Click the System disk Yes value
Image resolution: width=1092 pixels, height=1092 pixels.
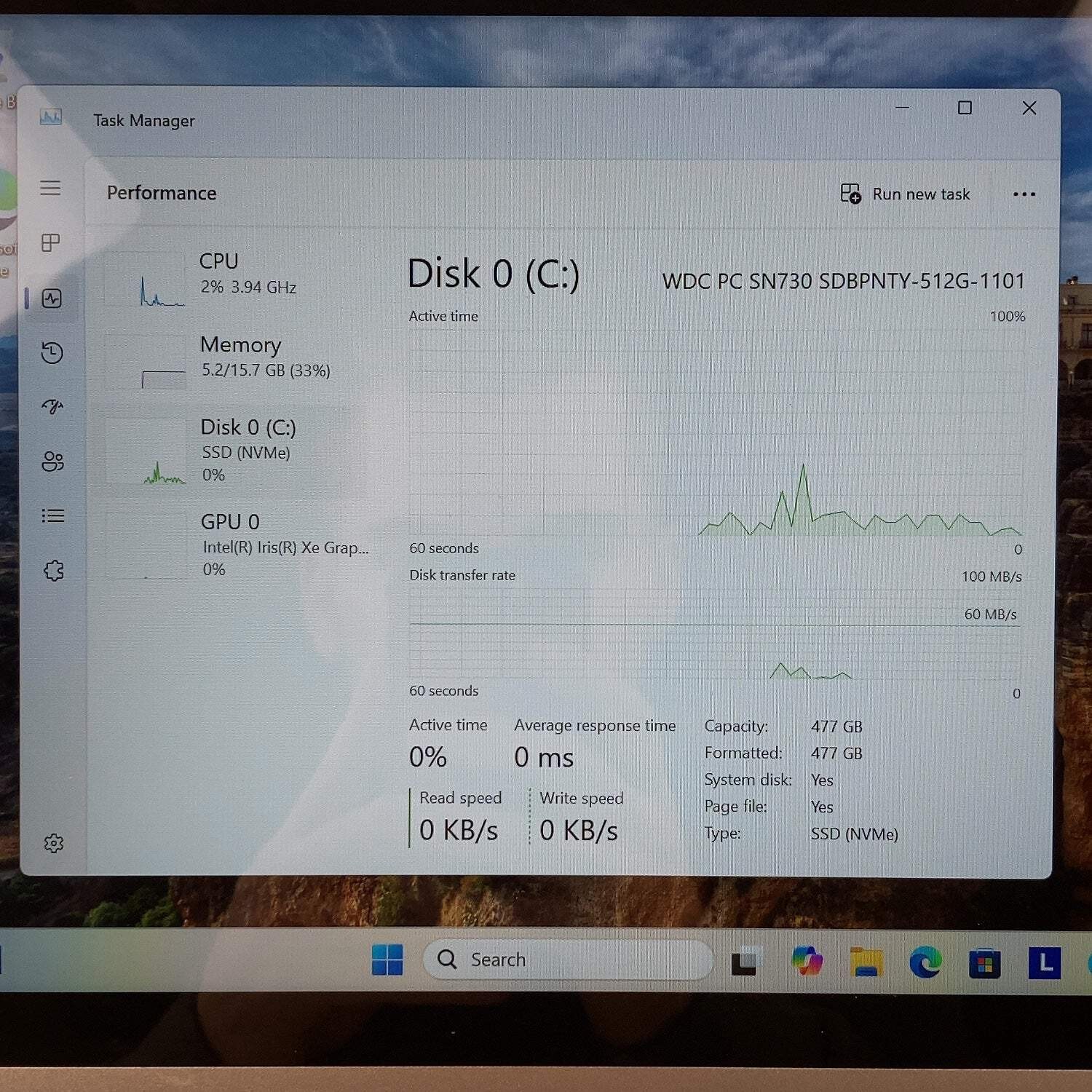point(822,780)
